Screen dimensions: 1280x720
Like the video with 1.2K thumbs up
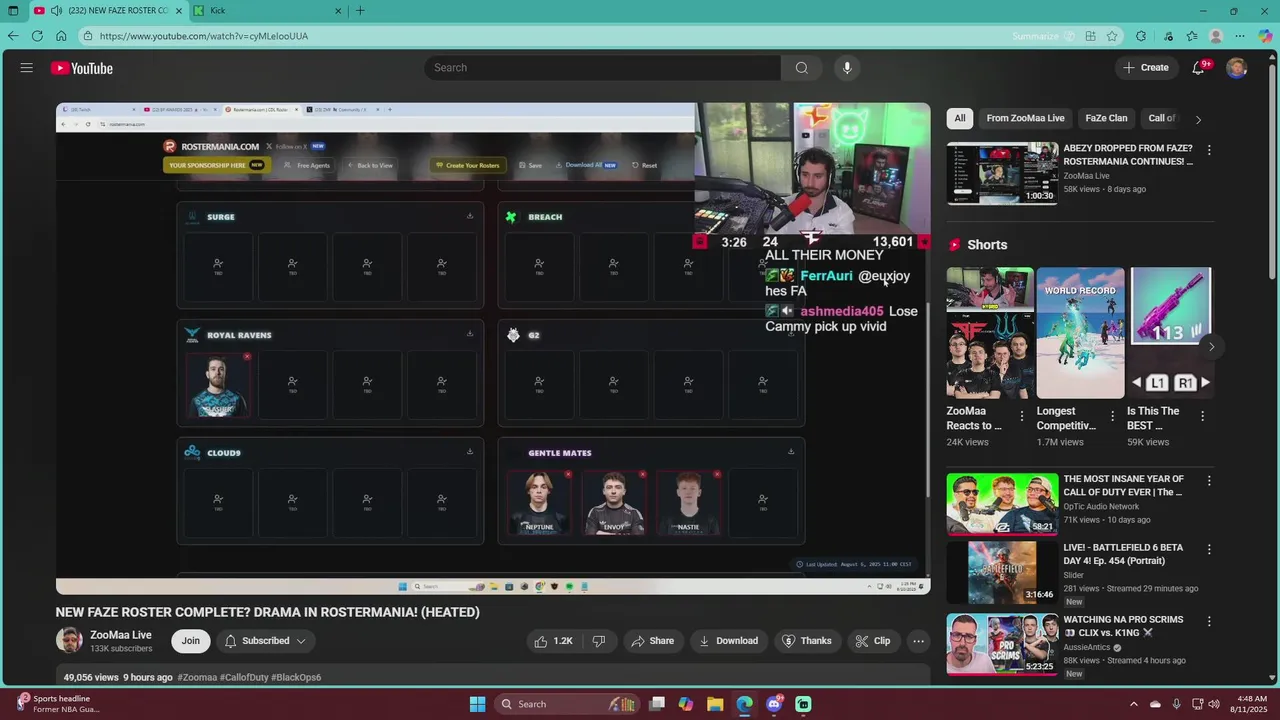553,641
